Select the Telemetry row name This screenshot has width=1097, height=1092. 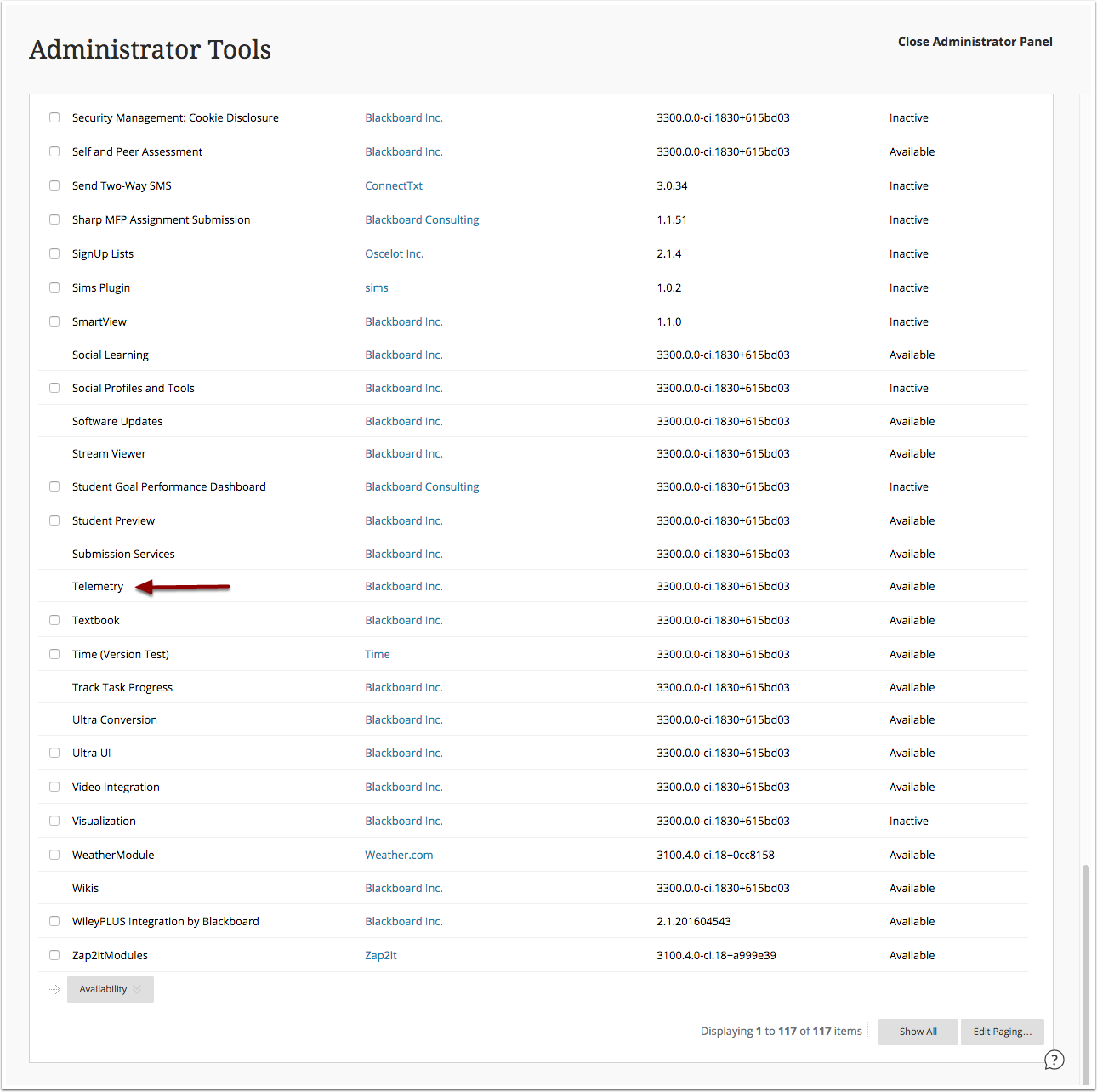point(98,586)
